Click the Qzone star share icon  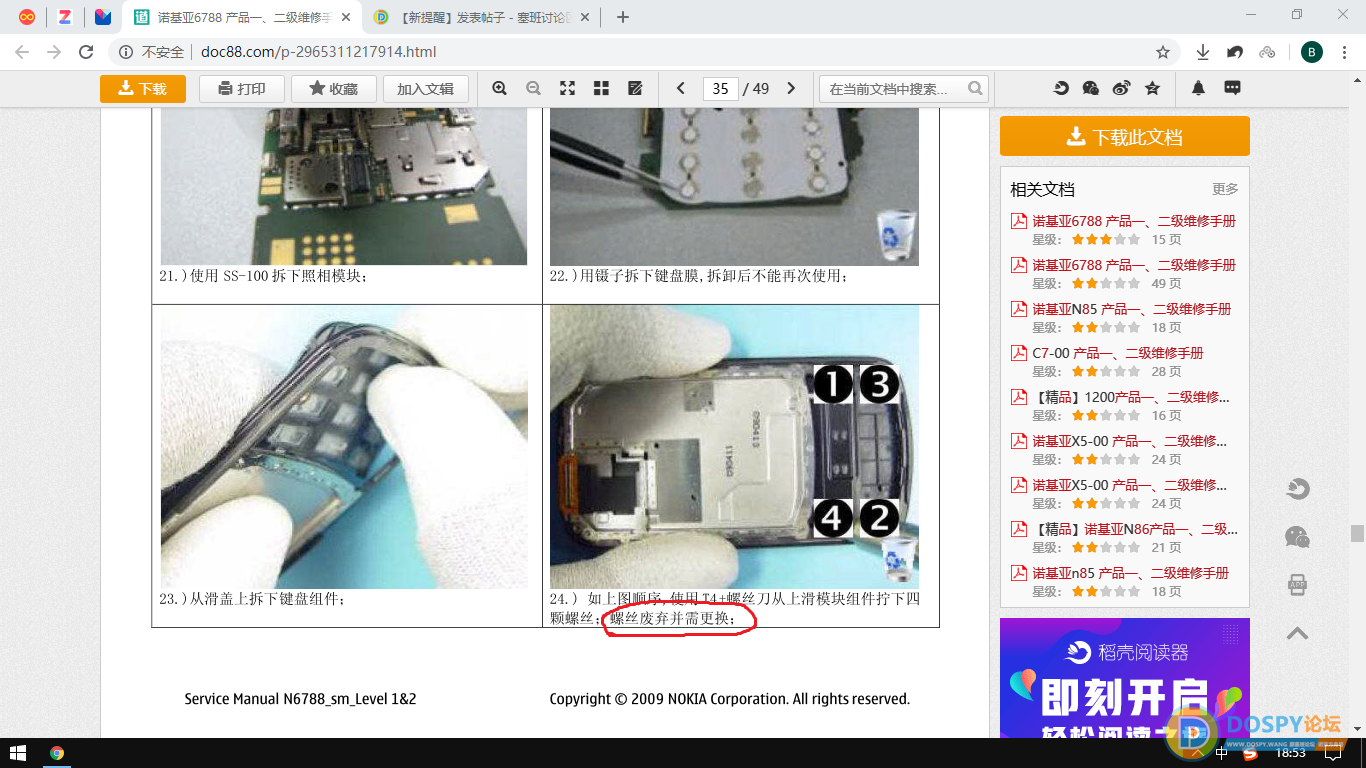click(x=1152, y=88)
